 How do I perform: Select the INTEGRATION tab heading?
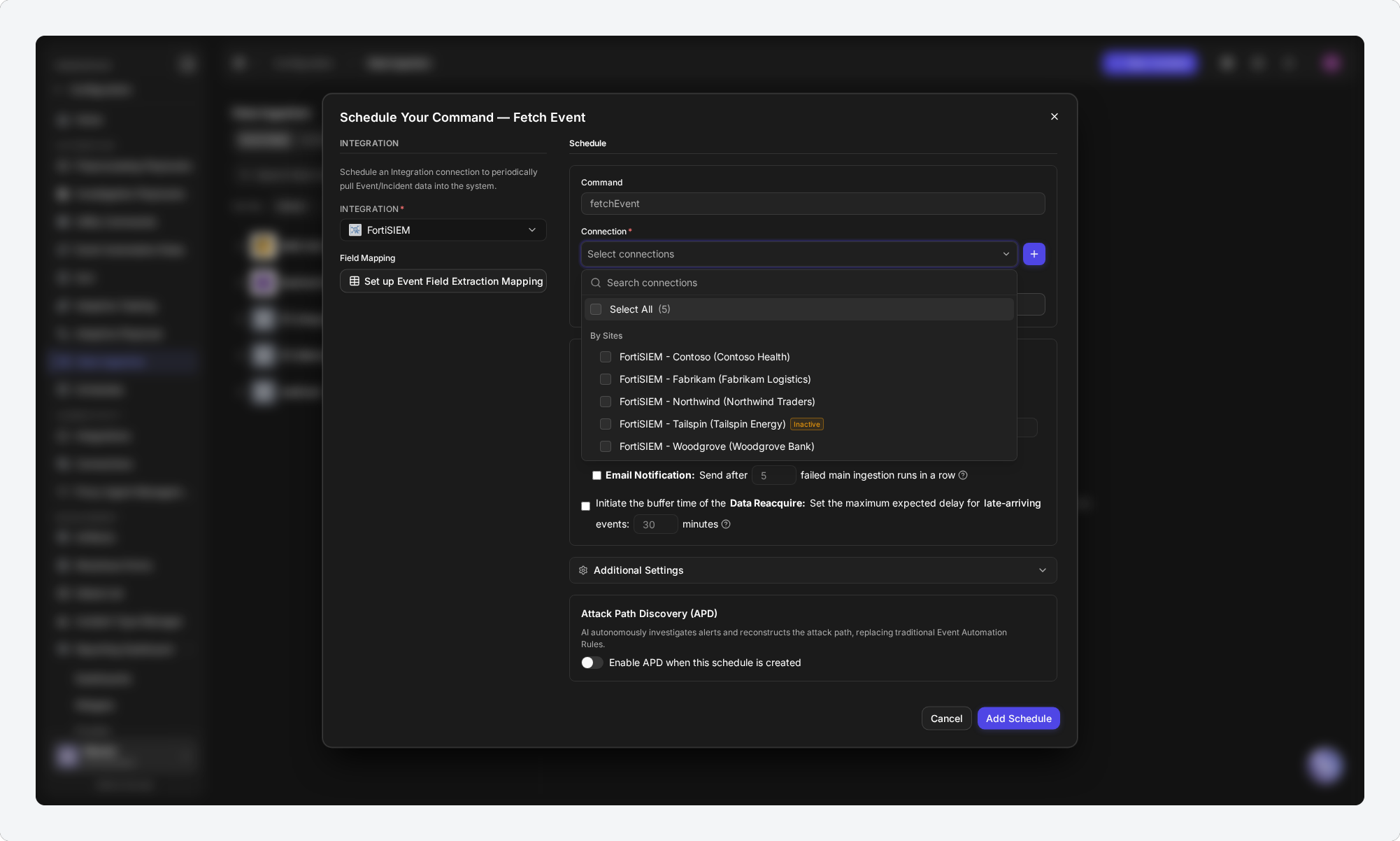point(369,143)
